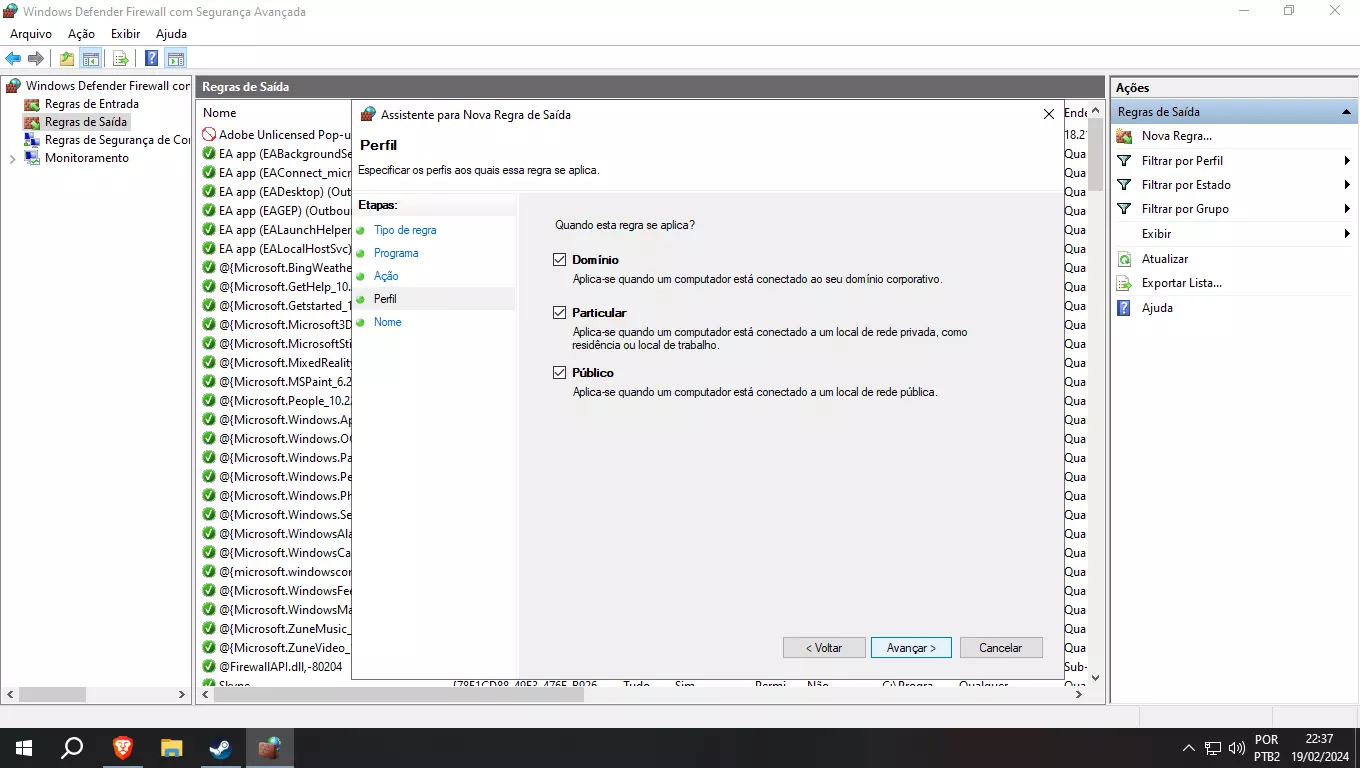Viewport: 1360px width, 768px height.
Task: Select the @{Microsoft.MSPaint rule row
Action: click(x=277, y=382)
